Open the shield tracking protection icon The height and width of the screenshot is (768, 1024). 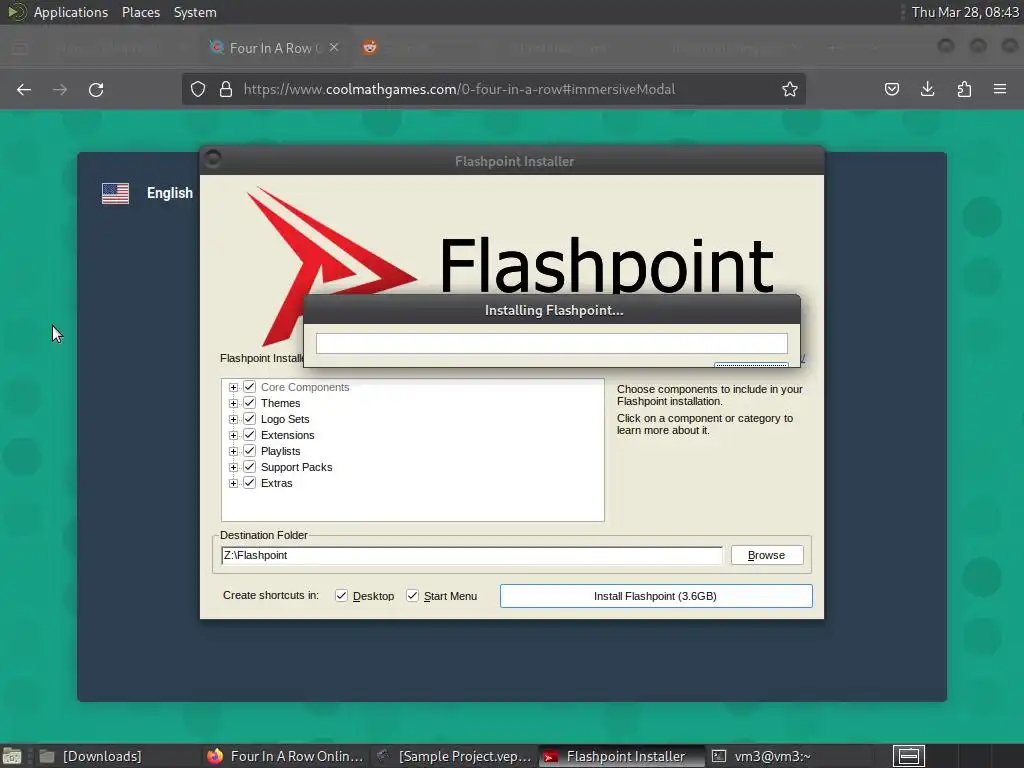pos(198,89)
